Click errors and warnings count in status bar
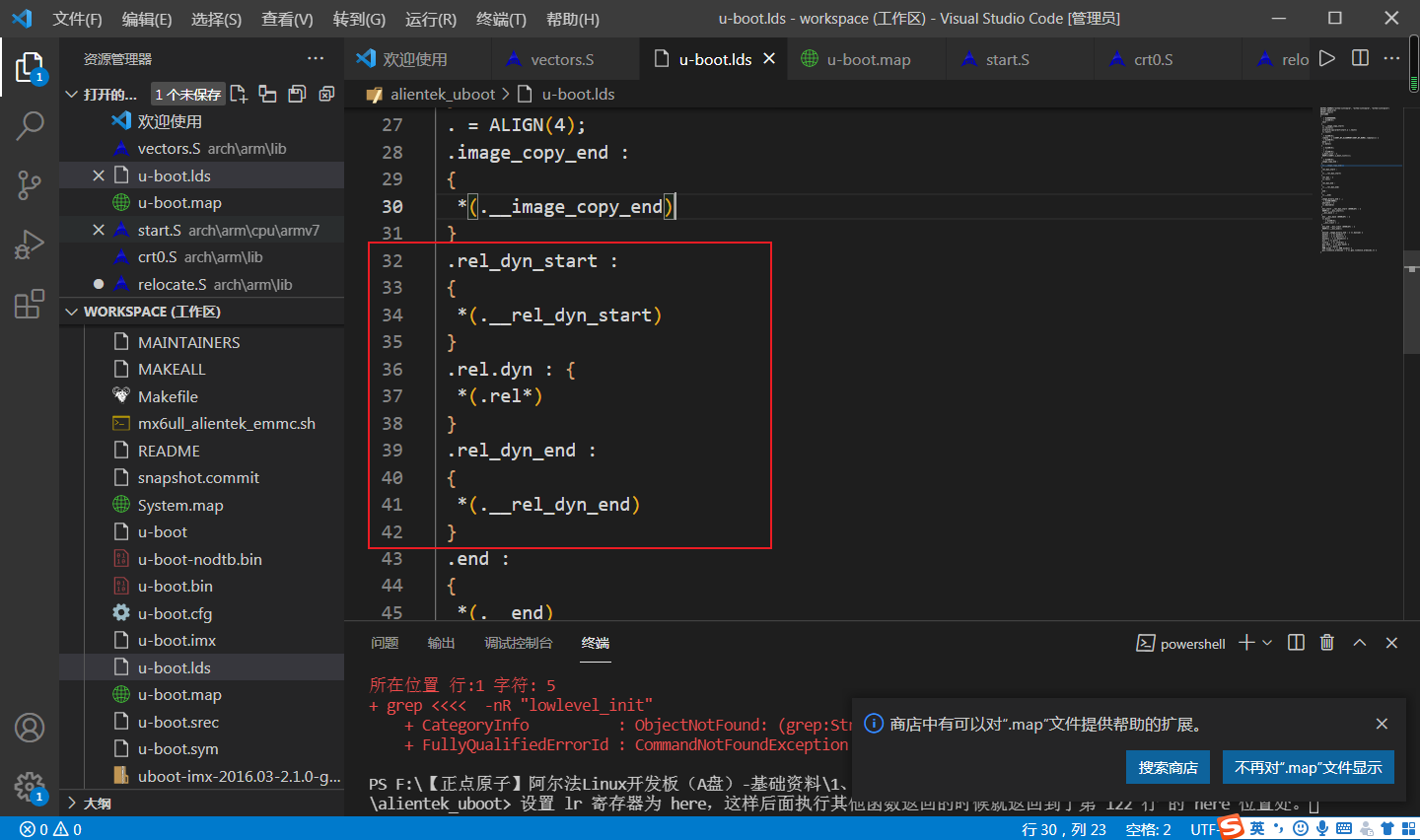The height and width of the screenshot is (840, 1420). (50, 829)
